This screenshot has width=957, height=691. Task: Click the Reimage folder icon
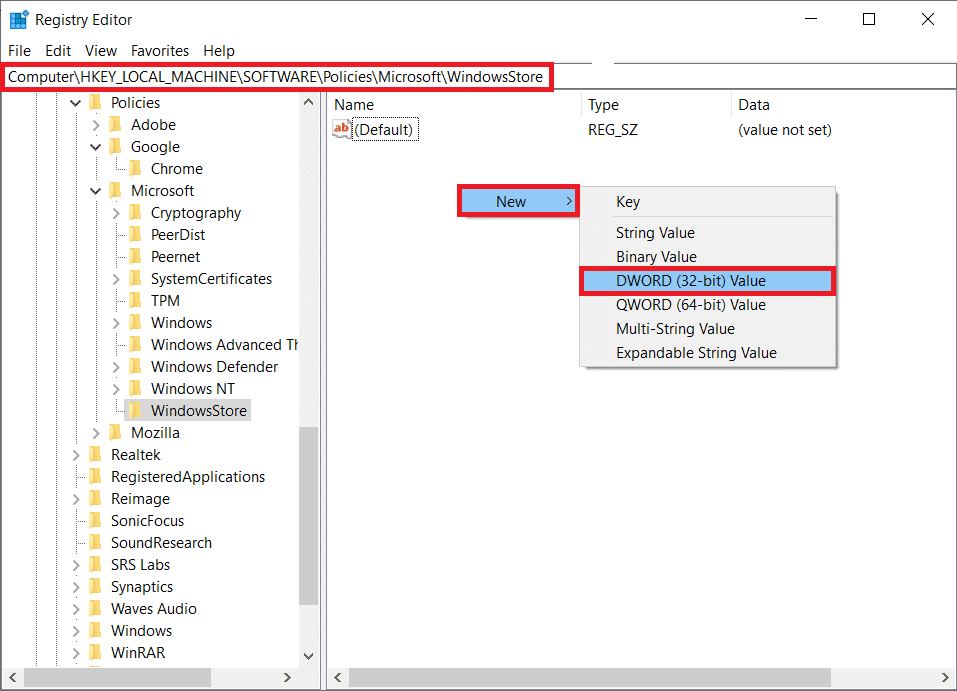(95, 498)
